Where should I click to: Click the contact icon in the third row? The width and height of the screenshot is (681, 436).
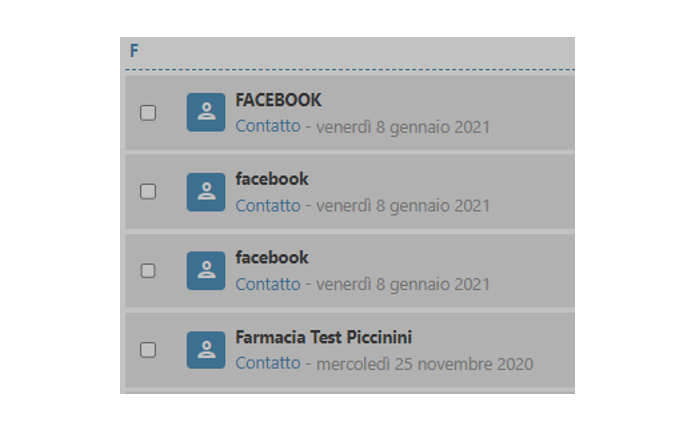click(206, 271)
